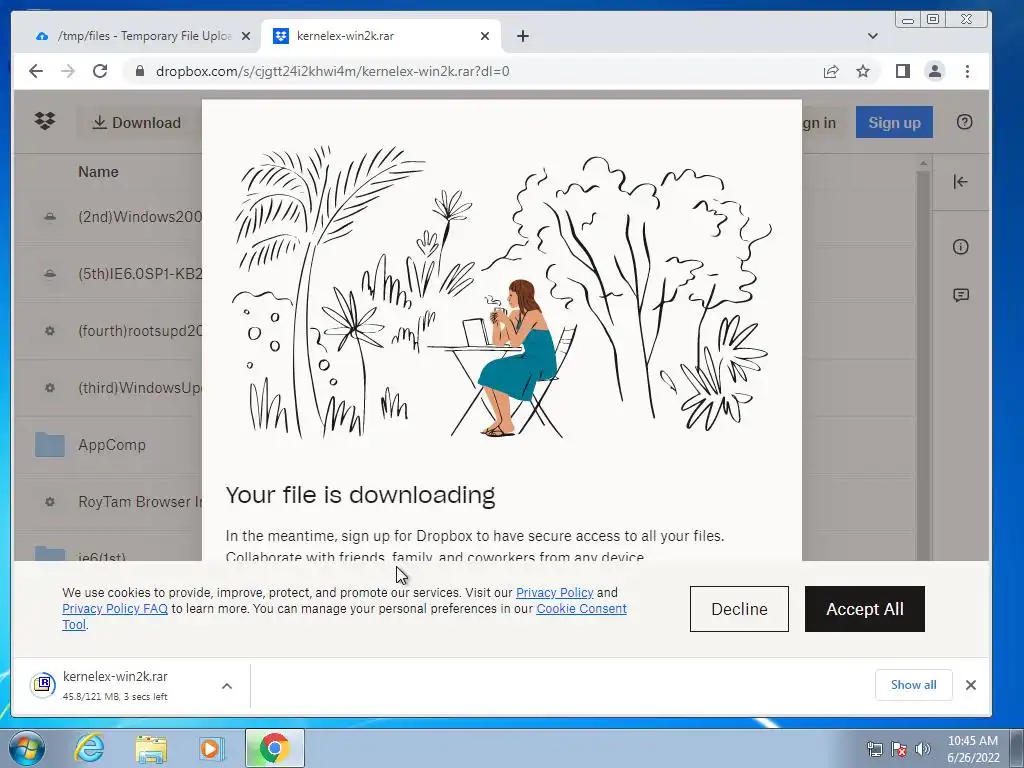Toggle the Chrome side panel icon
Screen dimensions: 1024x768
903,71
